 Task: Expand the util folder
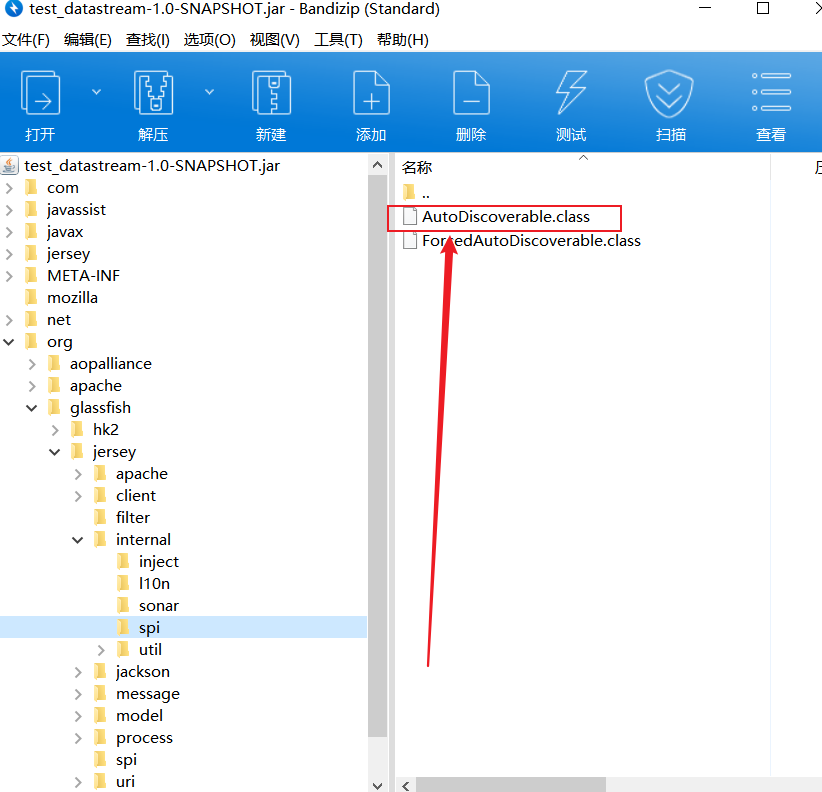[x=101, y=650]
